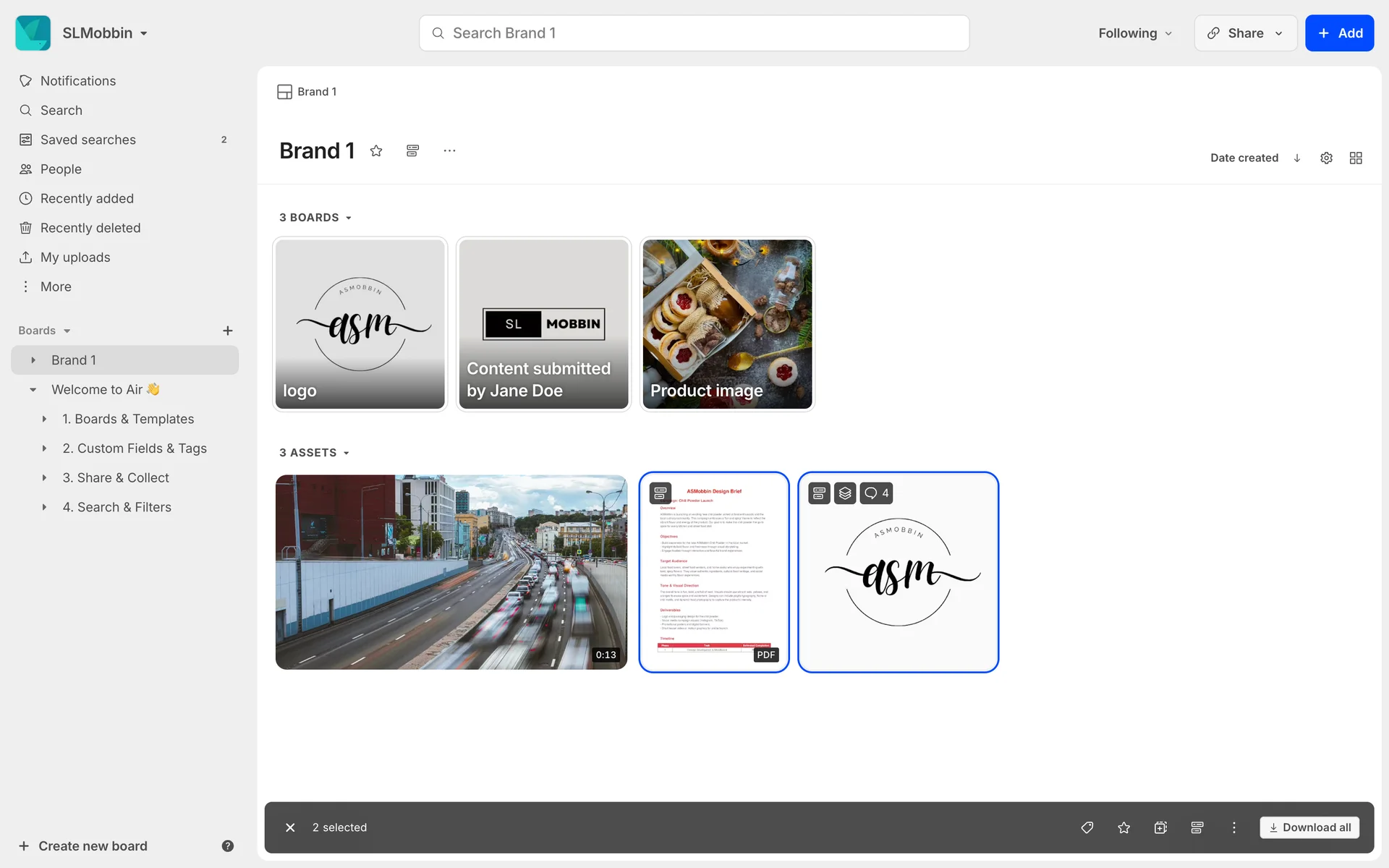Expand the Brand 1 tree item

point(33,360)
